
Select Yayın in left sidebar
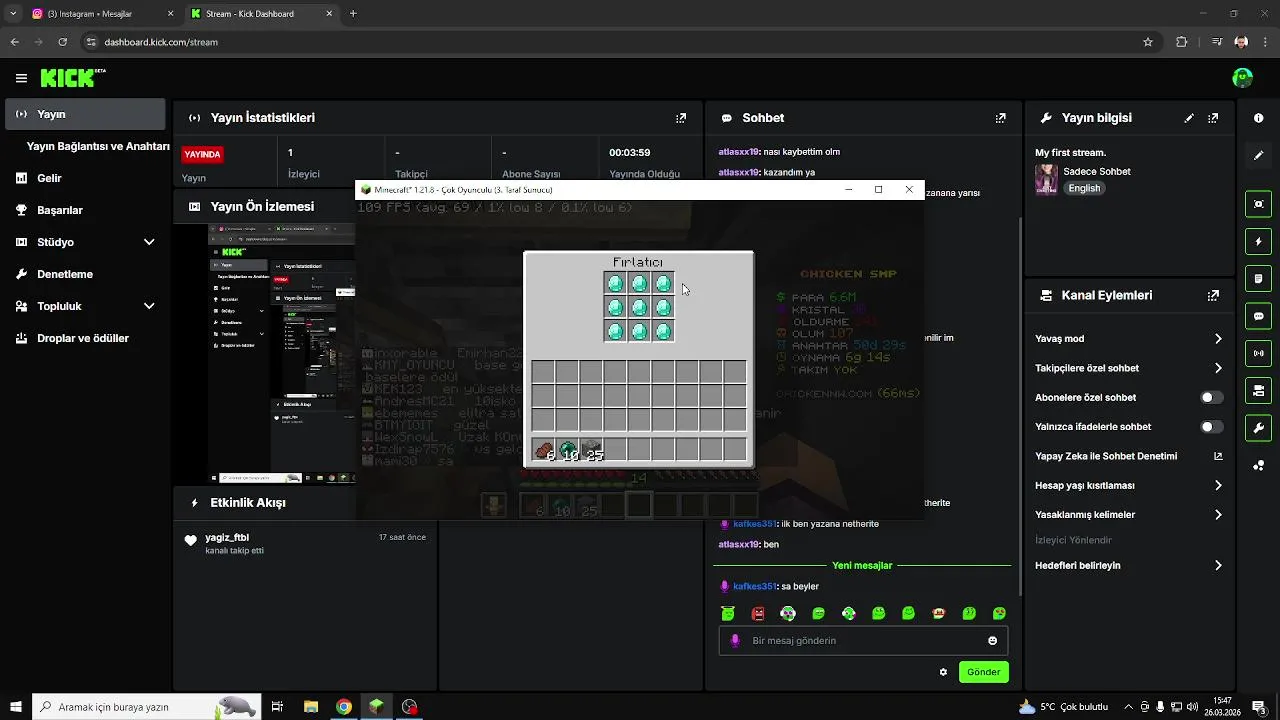pyautogui.click(x=84, y=114)
